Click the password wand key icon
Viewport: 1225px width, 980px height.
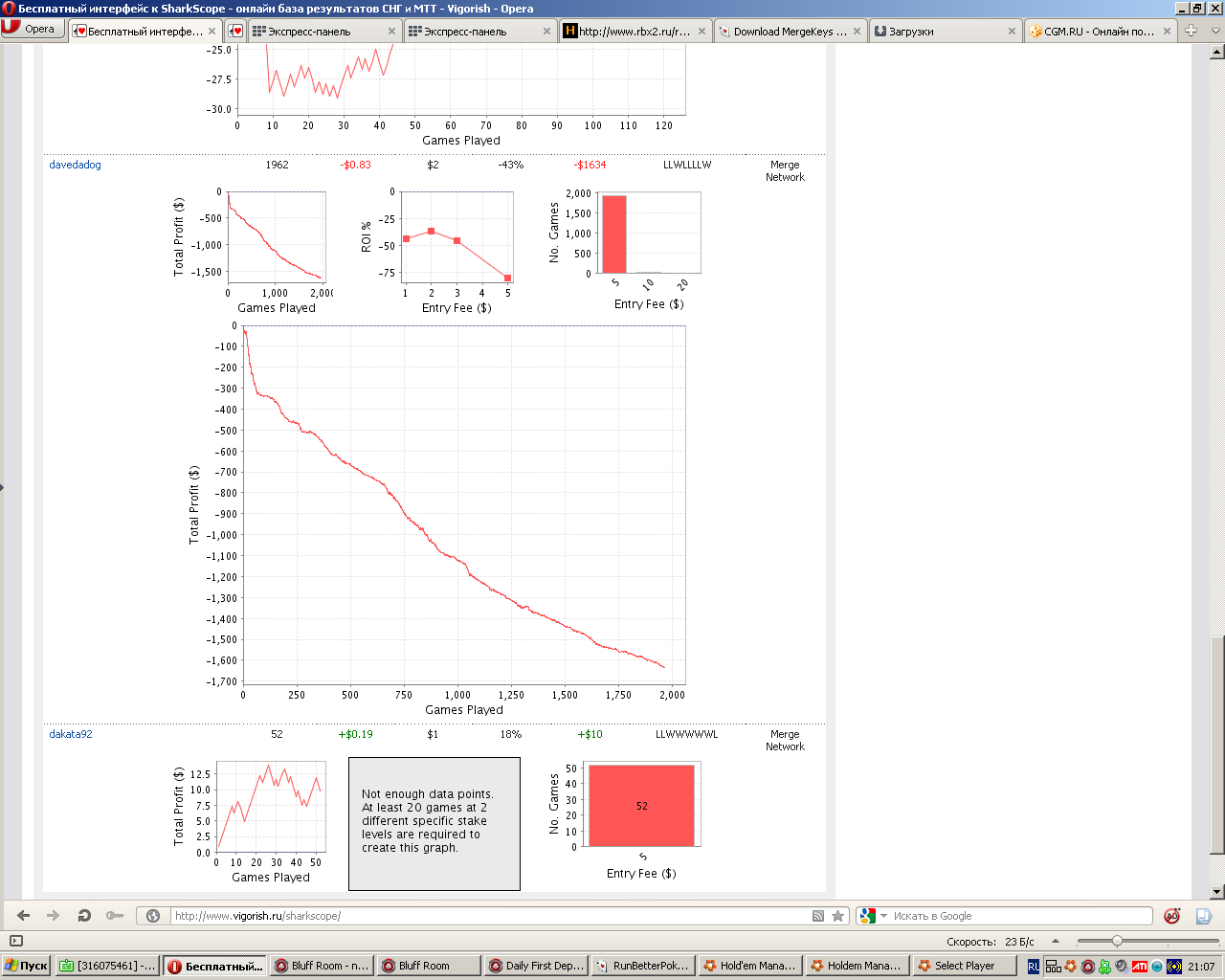[x=115, y=916]
